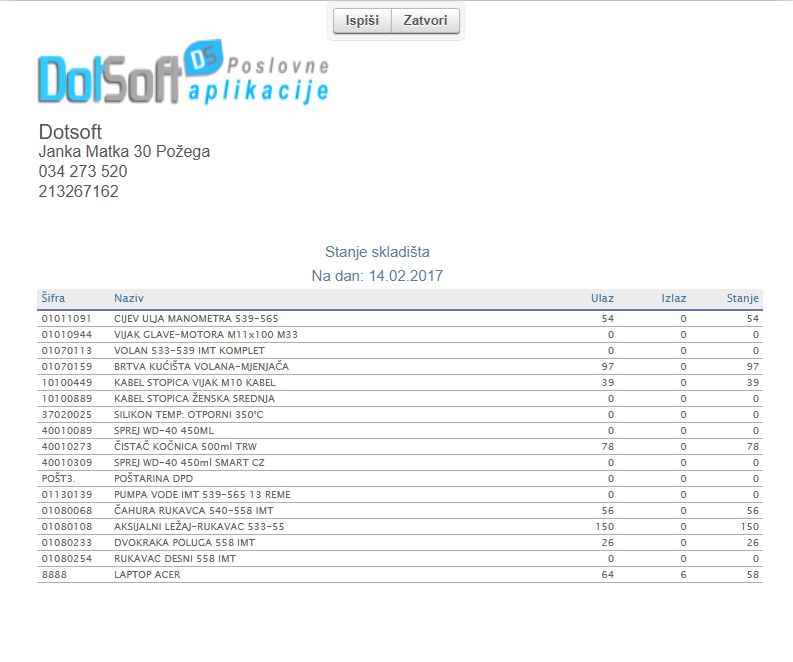Select the LAPTOP ACER row

tap(147, 575)
